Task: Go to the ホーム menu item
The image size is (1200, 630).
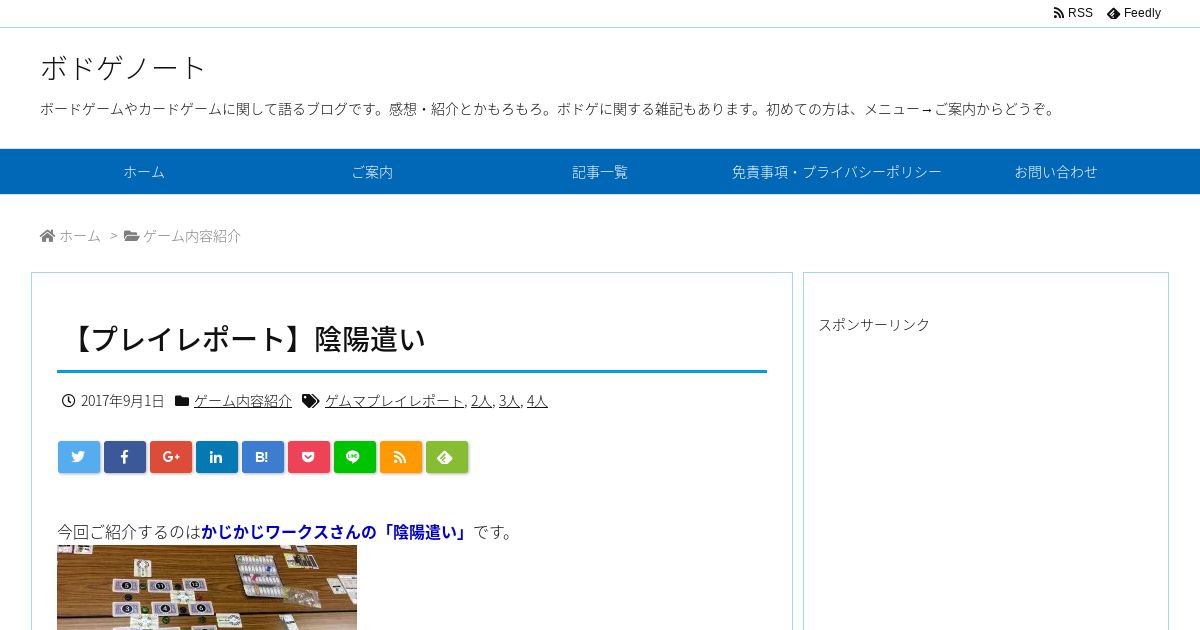Action: pos(144,172)
